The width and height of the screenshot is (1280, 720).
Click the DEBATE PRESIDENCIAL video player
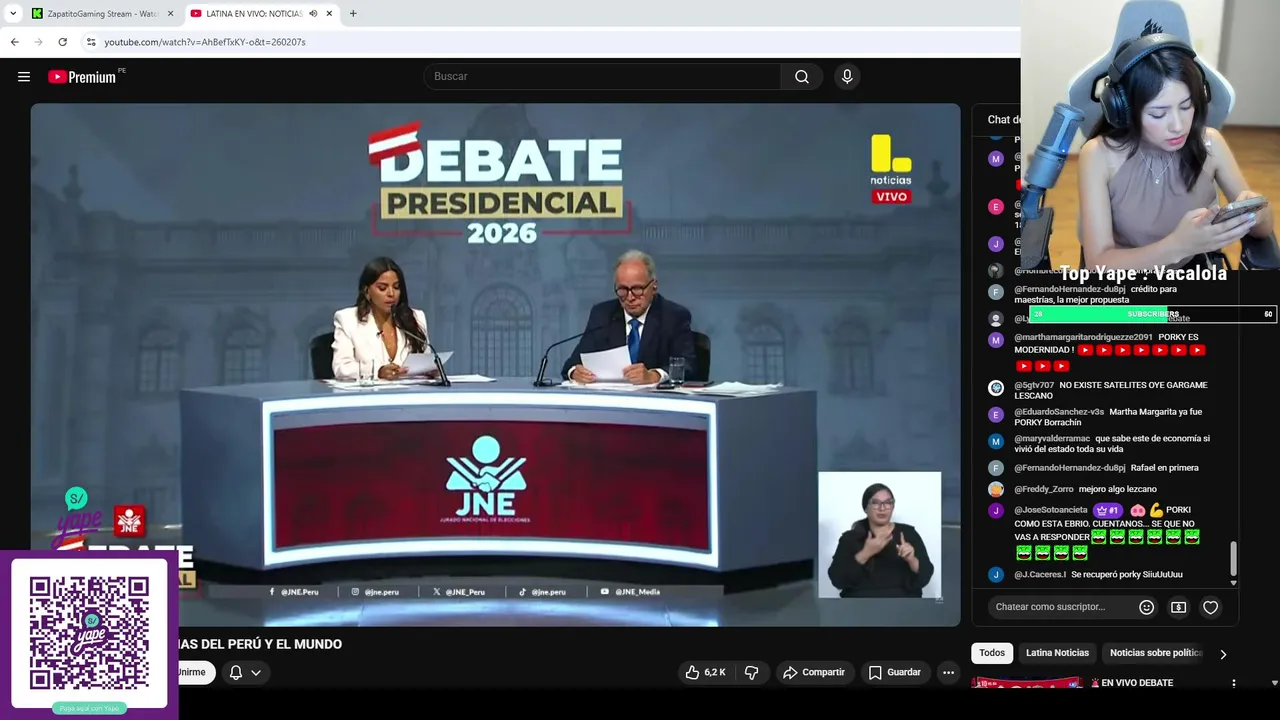click(495, 364)
